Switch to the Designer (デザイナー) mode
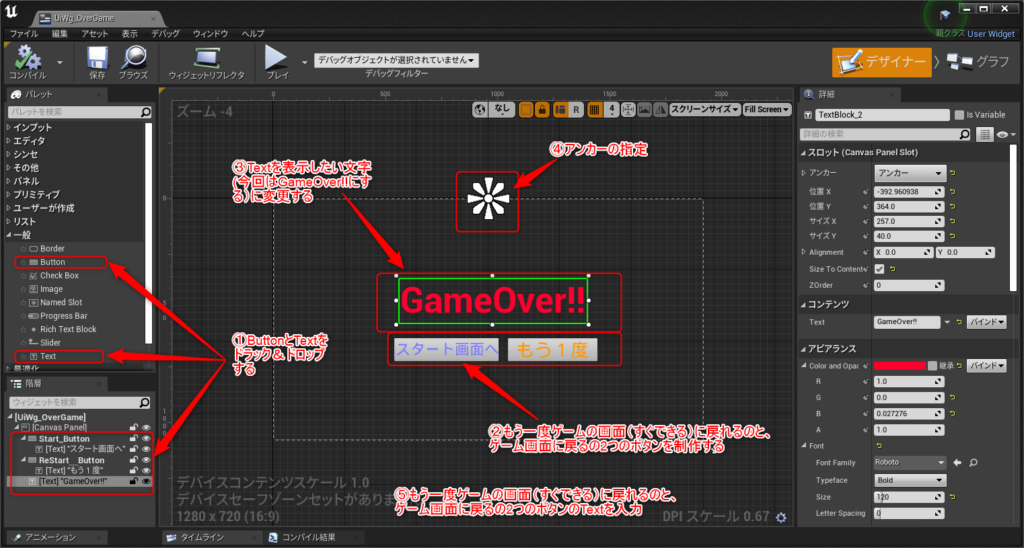This screenshot has height=548, width=1024. coord(880,62)
